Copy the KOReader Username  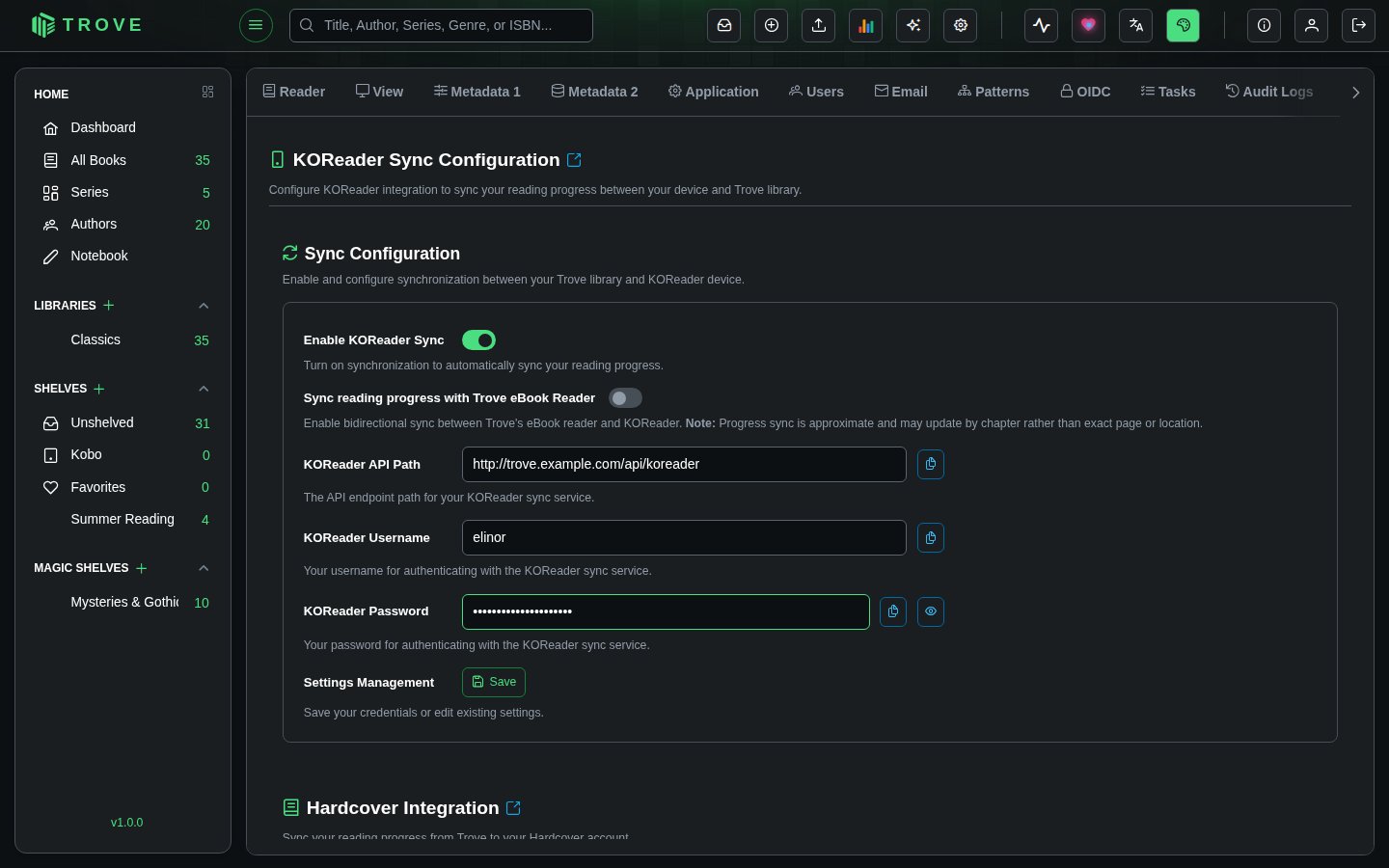[x=931, y=537]
